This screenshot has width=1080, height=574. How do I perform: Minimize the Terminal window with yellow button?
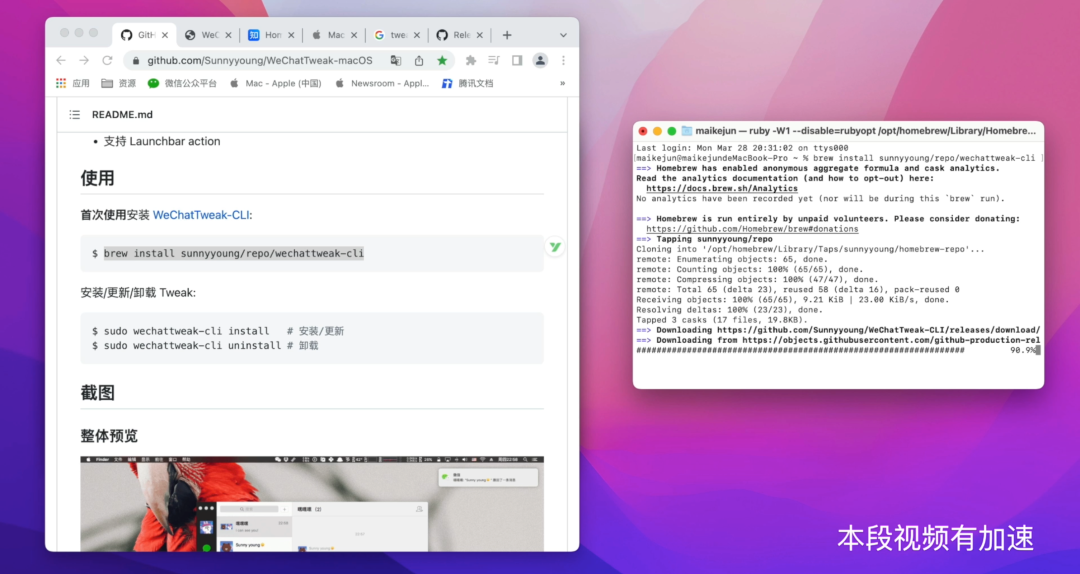pos(657,131)
